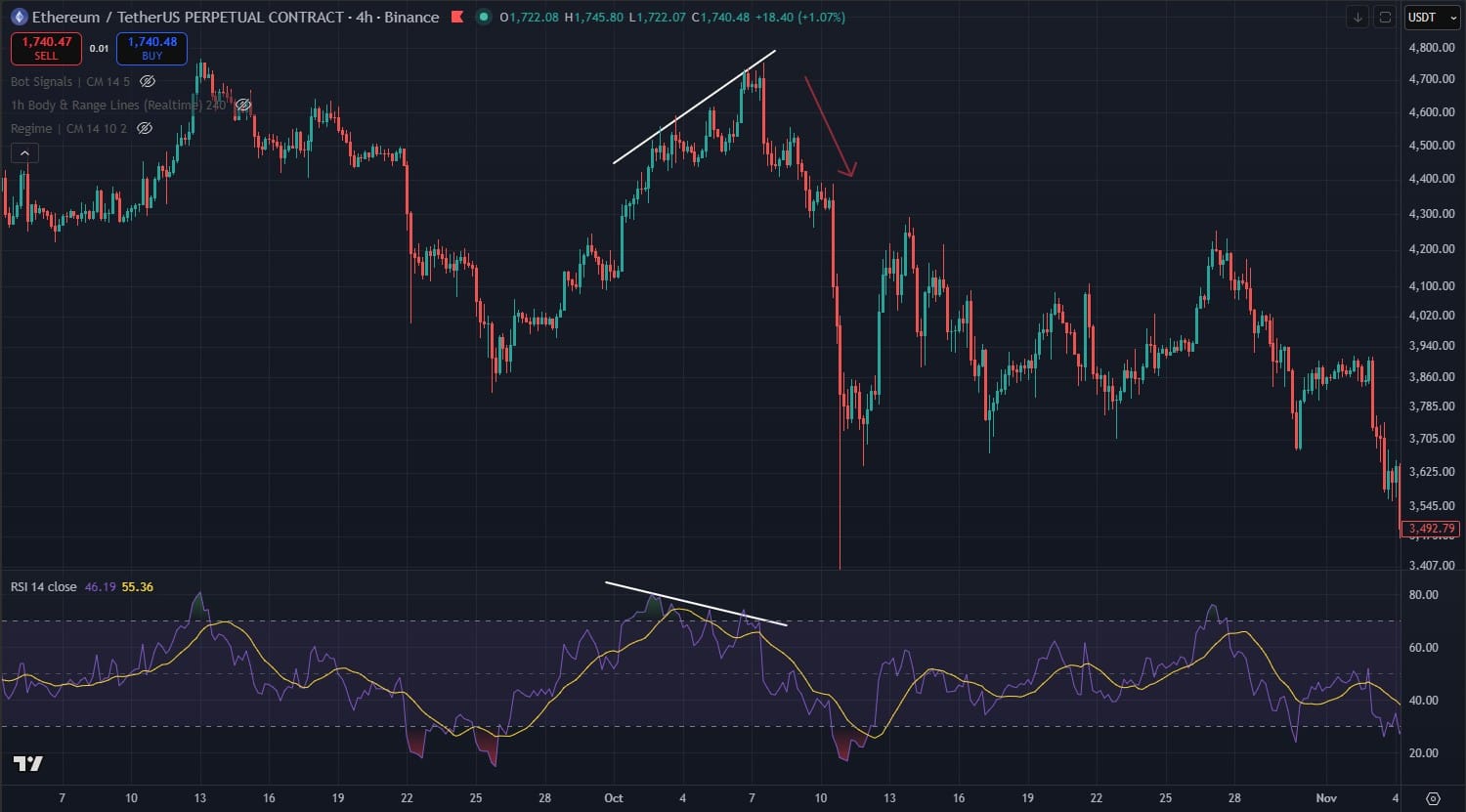
Task: Select the 1h Body & Range Lines legend
Action: coord(118,105)
